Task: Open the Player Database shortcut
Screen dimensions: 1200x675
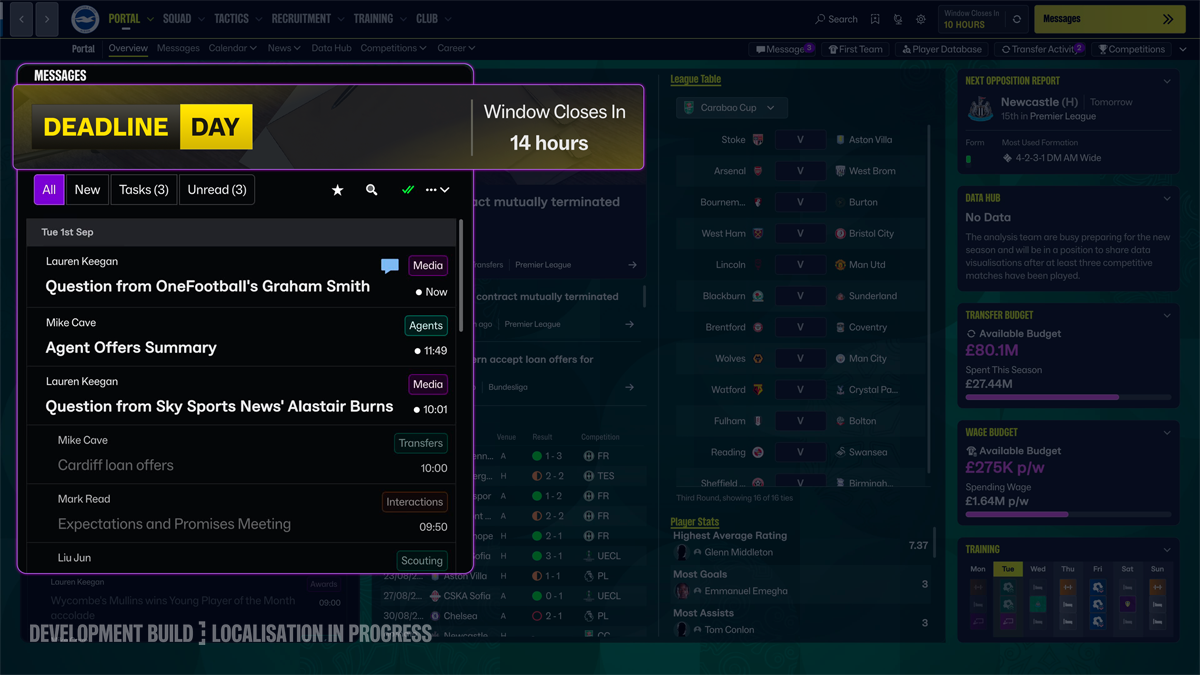Action: 942,49
